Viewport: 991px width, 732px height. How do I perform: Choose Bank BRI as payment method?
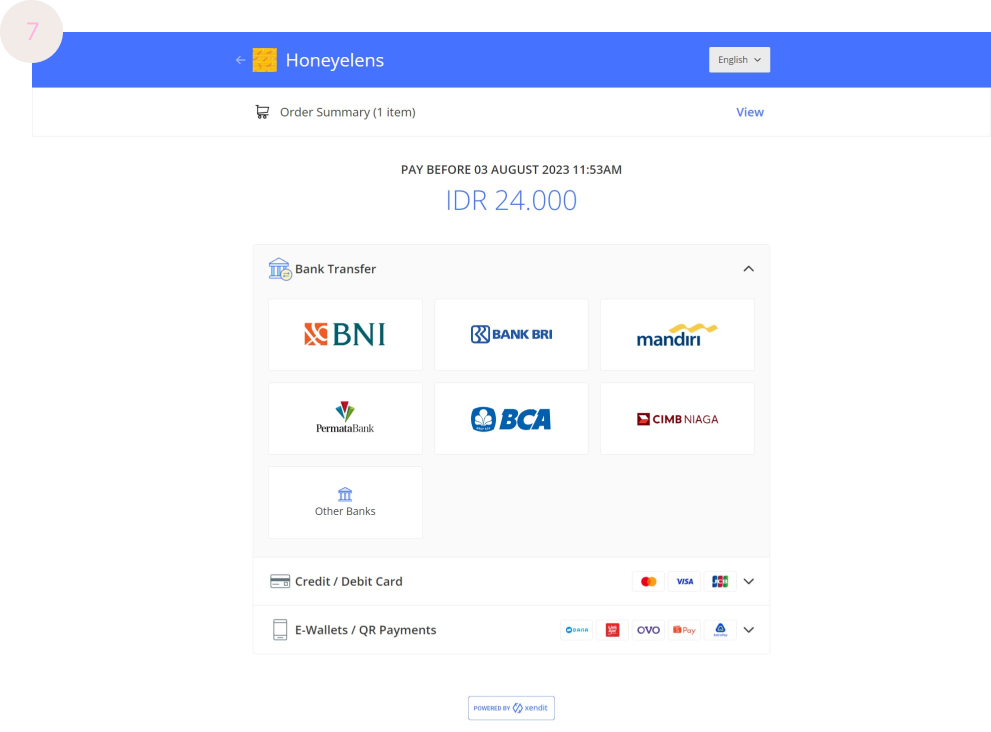(511, 334)
